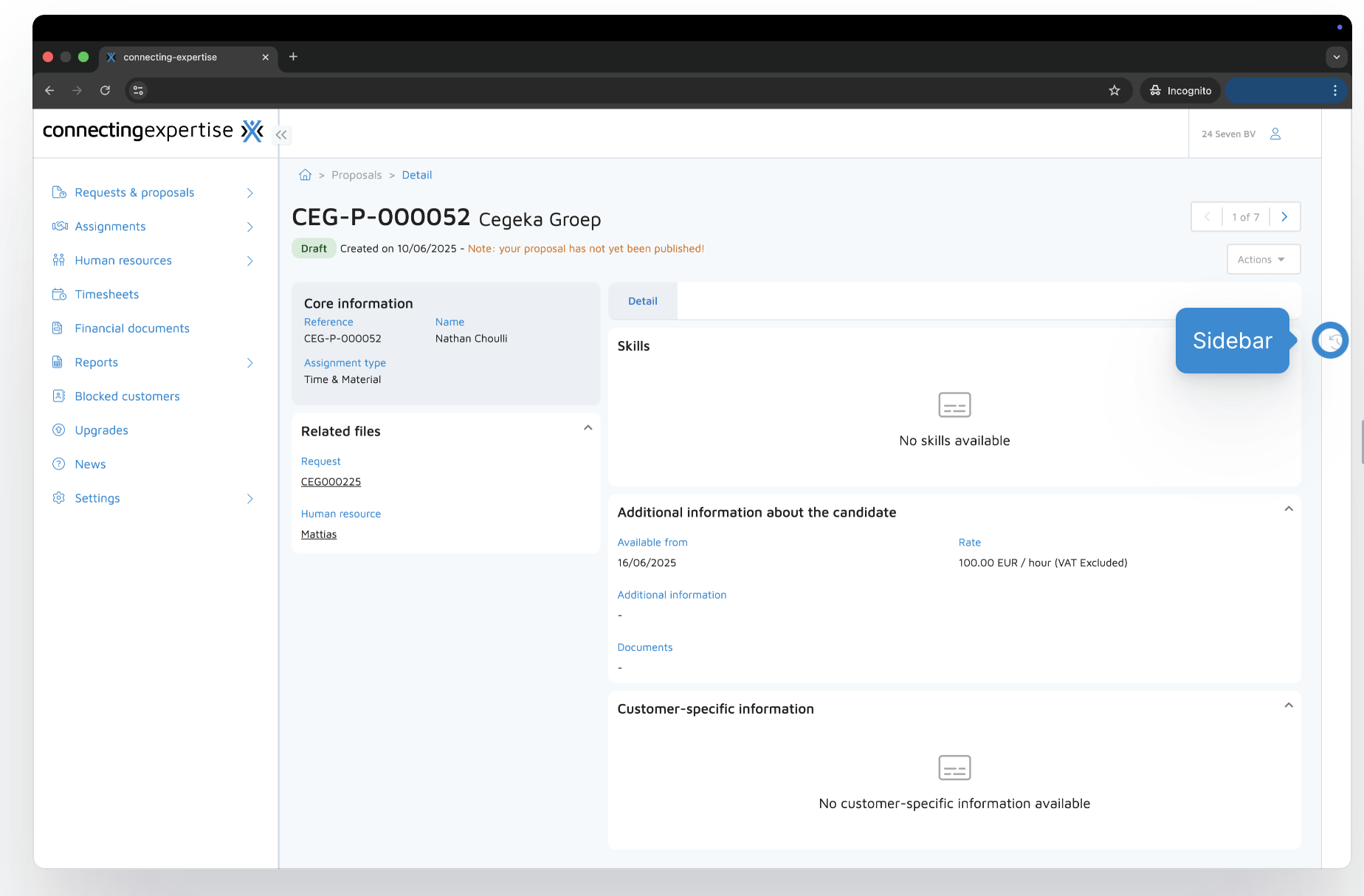1364x896 pixels.
Task: Click the round history sidebar button
Action: coord(1330,340)
